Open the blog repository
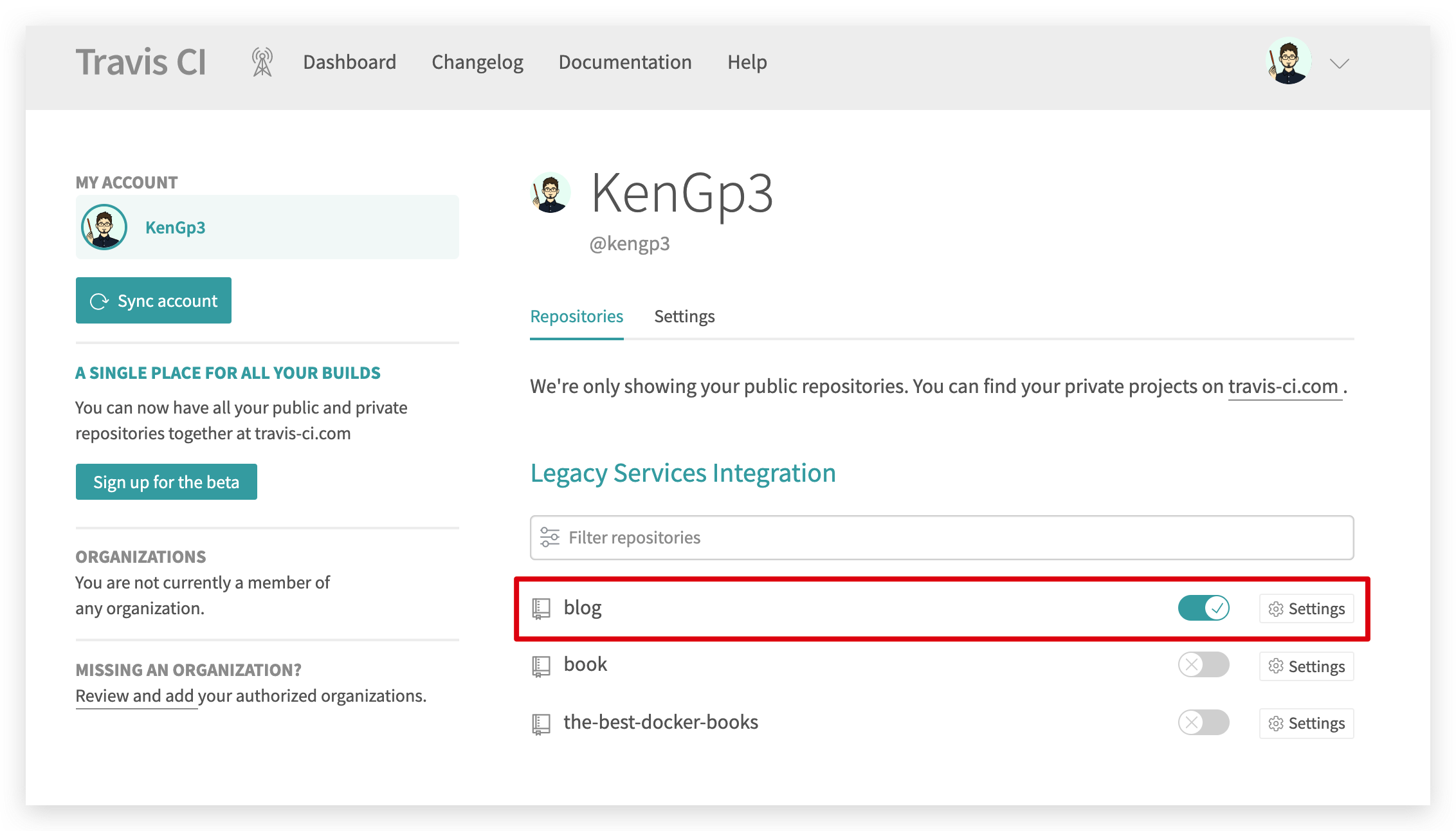Screen dimensions: 1456x831 [x=583, y=608]
